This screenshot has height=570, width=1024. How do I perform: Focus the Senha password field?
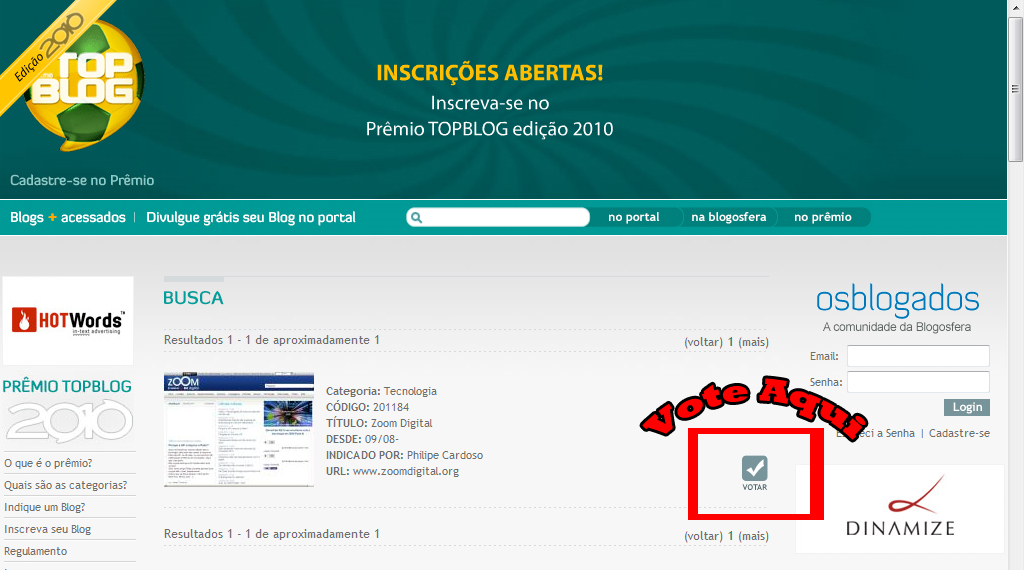click(x=918, y=382)
